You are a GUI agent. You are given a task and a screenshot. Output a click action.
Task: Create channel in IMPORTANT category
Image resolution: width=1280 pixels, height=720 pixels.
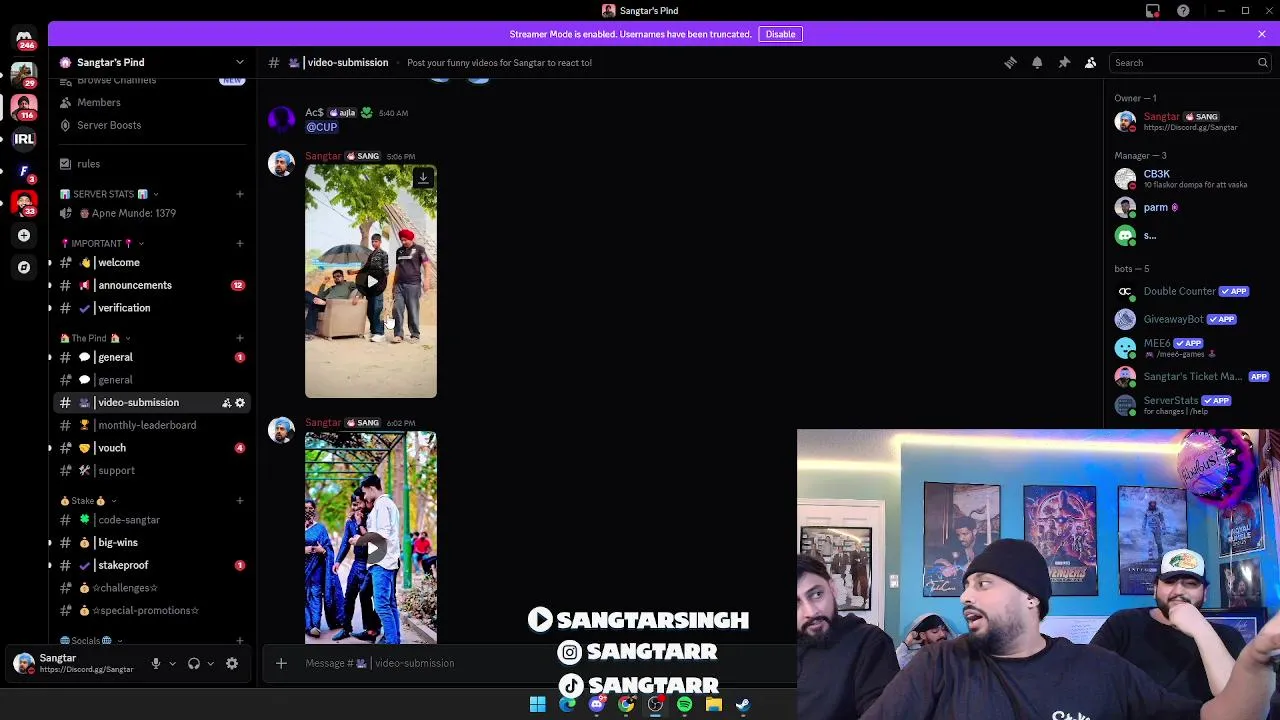point(239,243)
